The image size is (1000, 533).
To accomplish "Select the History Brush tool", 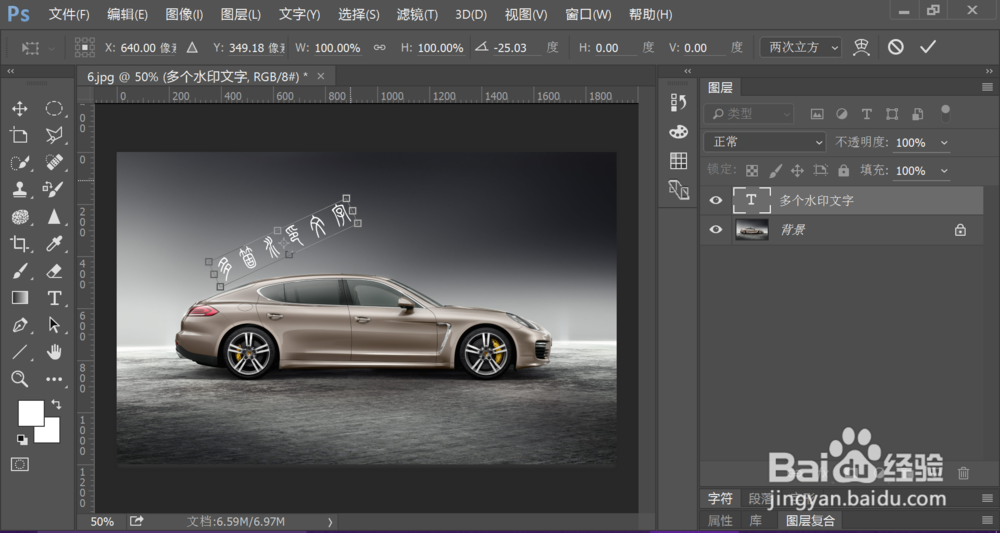I will tap(54, 189).
